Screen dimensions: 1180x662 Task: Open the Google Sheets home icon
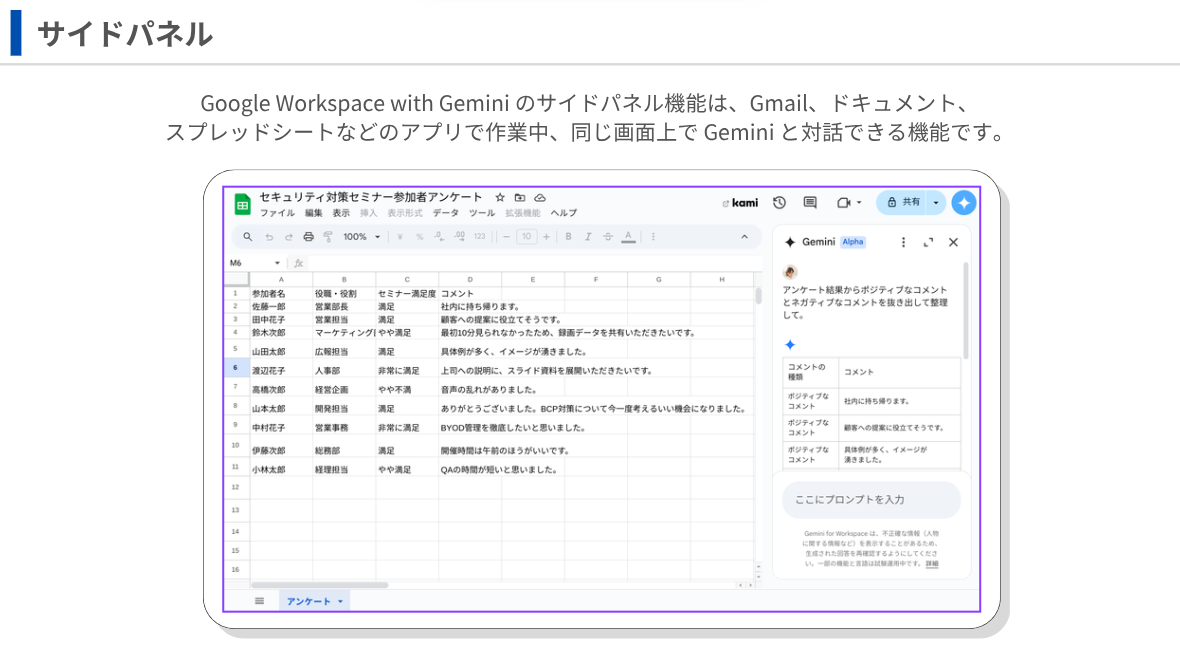(x=242, y=204)
